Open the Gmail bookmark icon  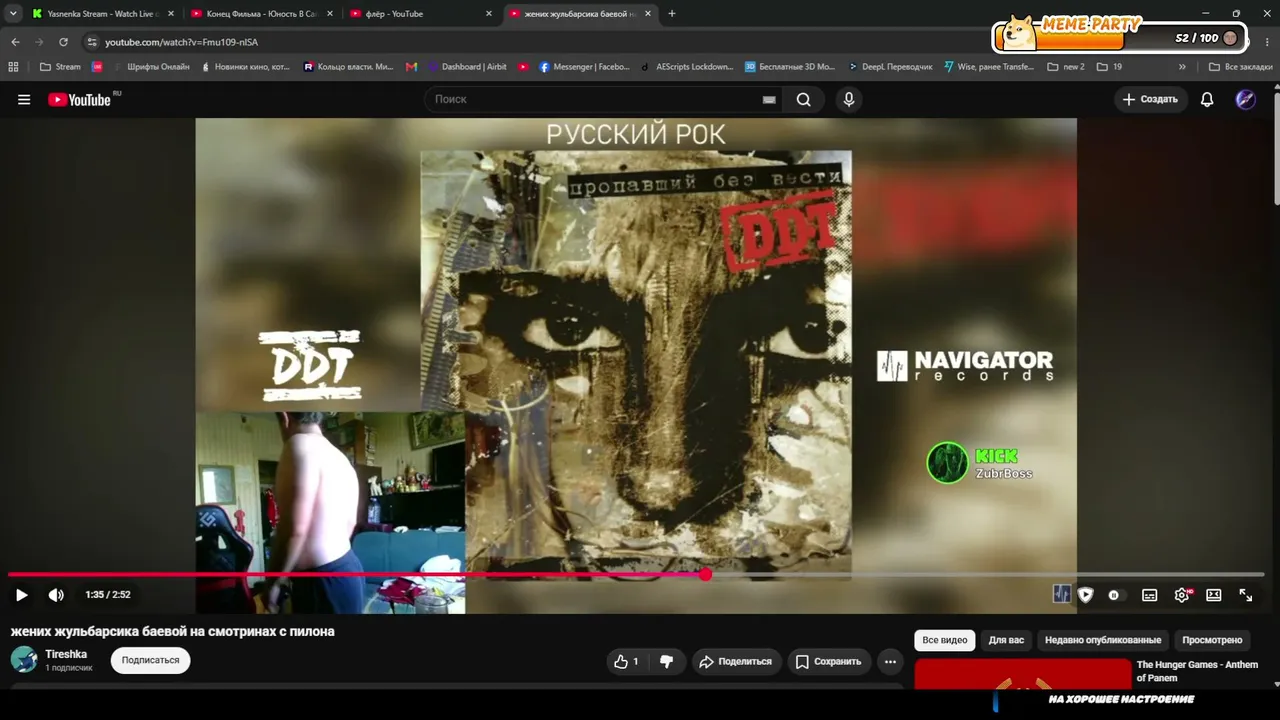pos(411,67)
